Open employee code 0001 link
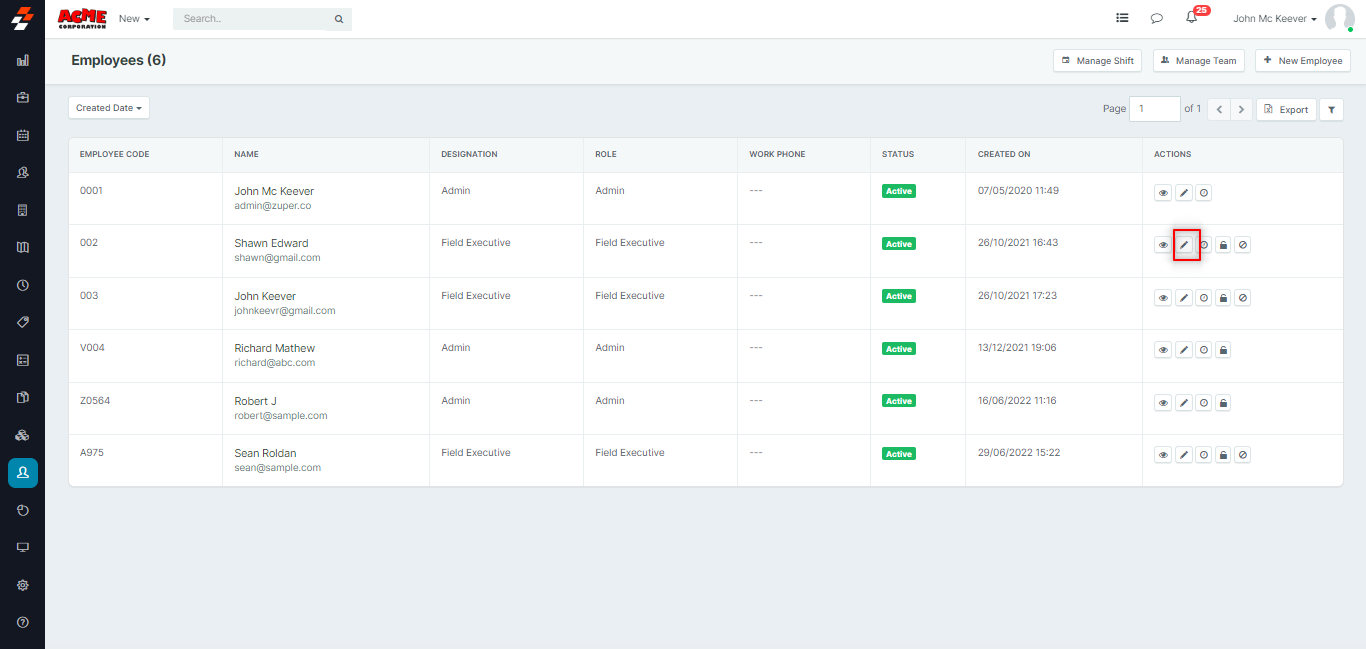1366x649 pixels. coord(91,191)
